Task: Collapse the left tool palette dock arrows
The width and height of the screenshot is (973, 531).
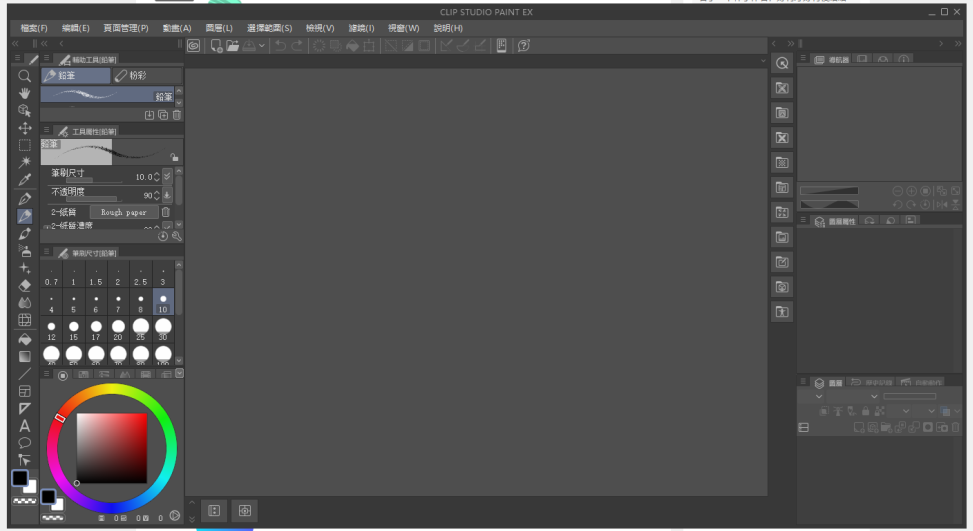Action: 15,43
